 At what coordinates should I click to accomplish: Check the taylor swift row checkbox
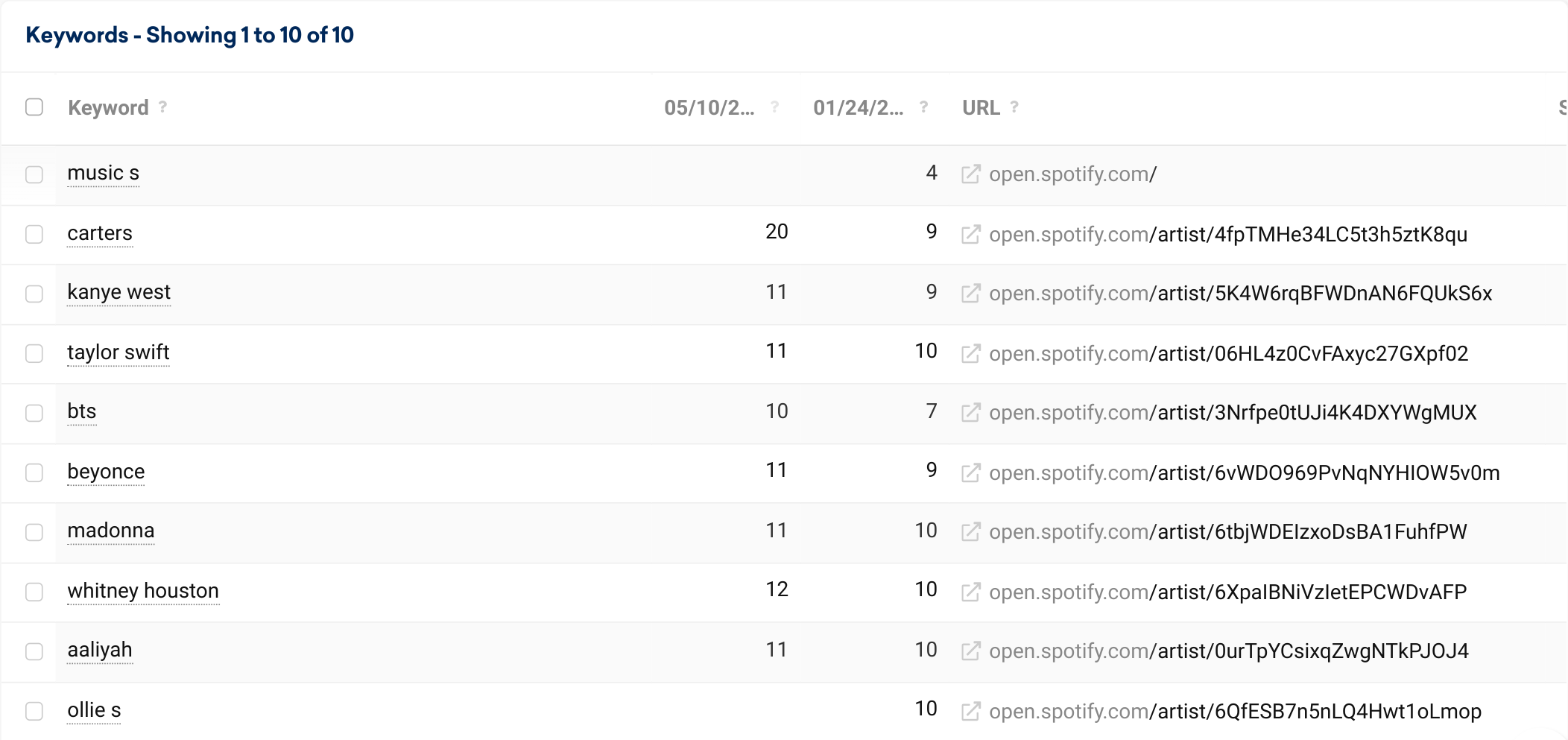pos(34,353)
